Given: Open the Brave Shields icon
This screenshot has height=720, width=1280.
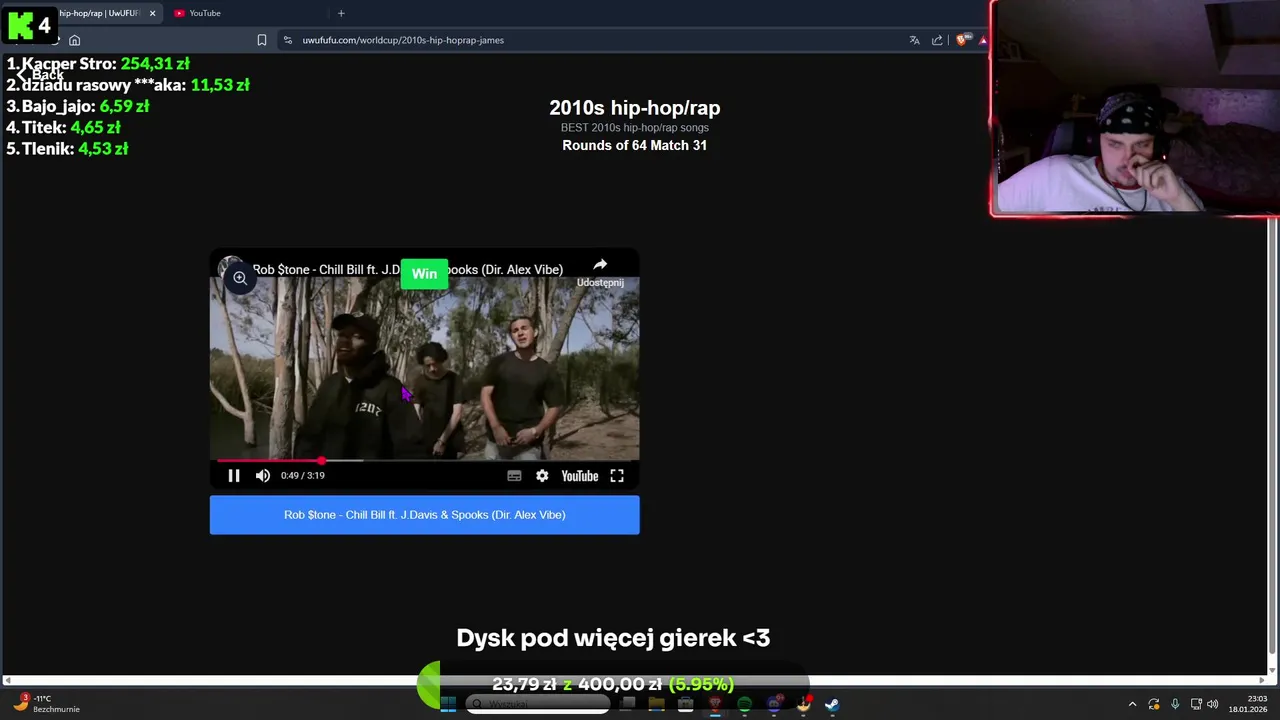Looking at the screenshot, I should [962, 40].
